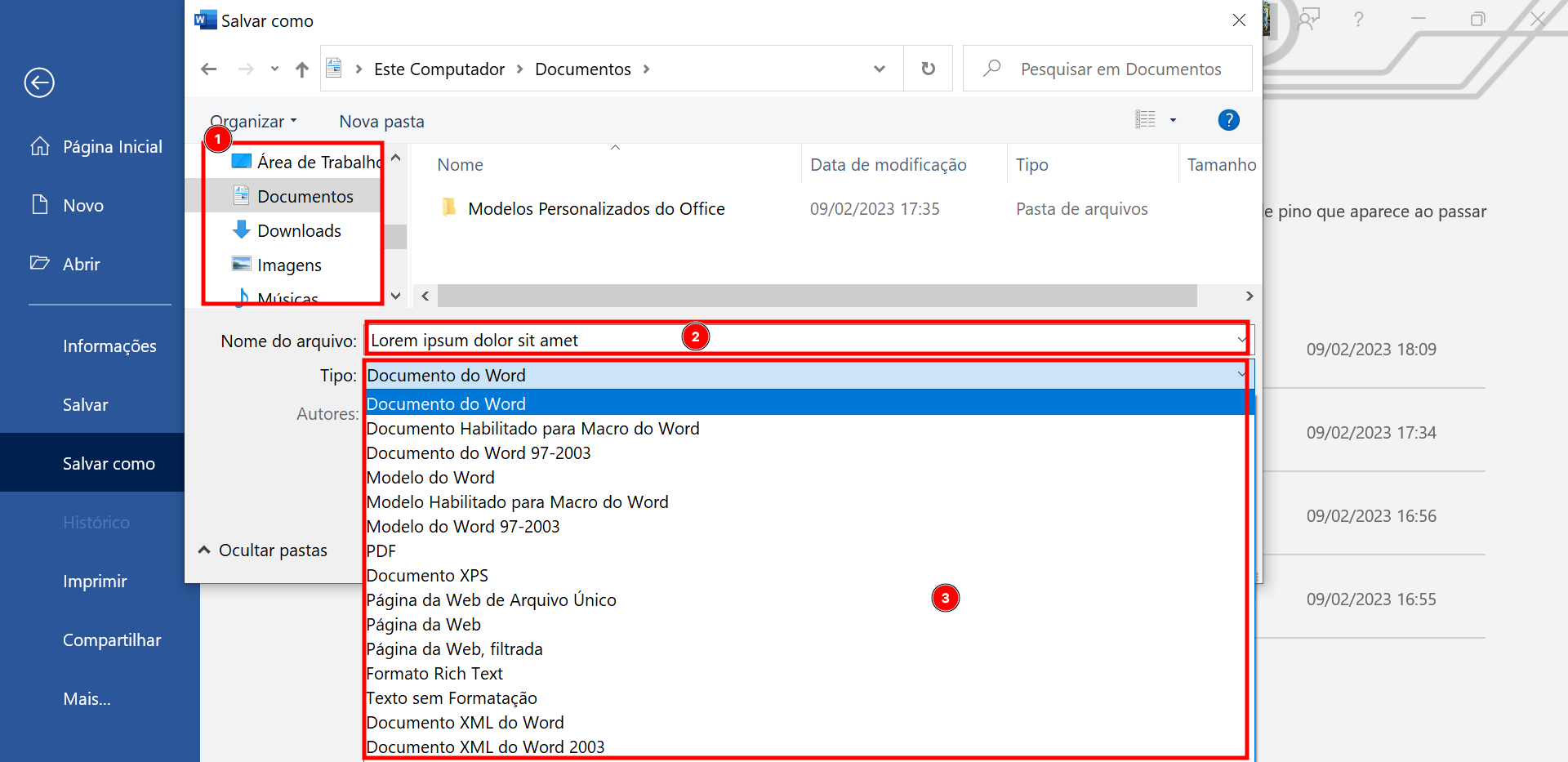
Task: Open the Imprimir section
Action: (x=95, y=581)
